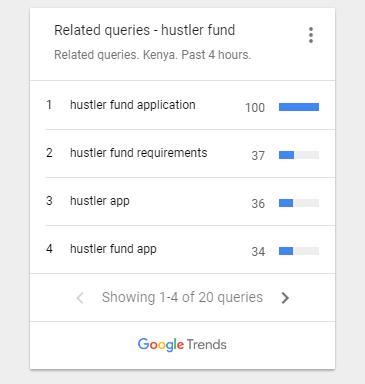Screen dimensions: 365x384
Task: Click the Showing 1-4 of 20 queries text
Action: tap(182, 297)
